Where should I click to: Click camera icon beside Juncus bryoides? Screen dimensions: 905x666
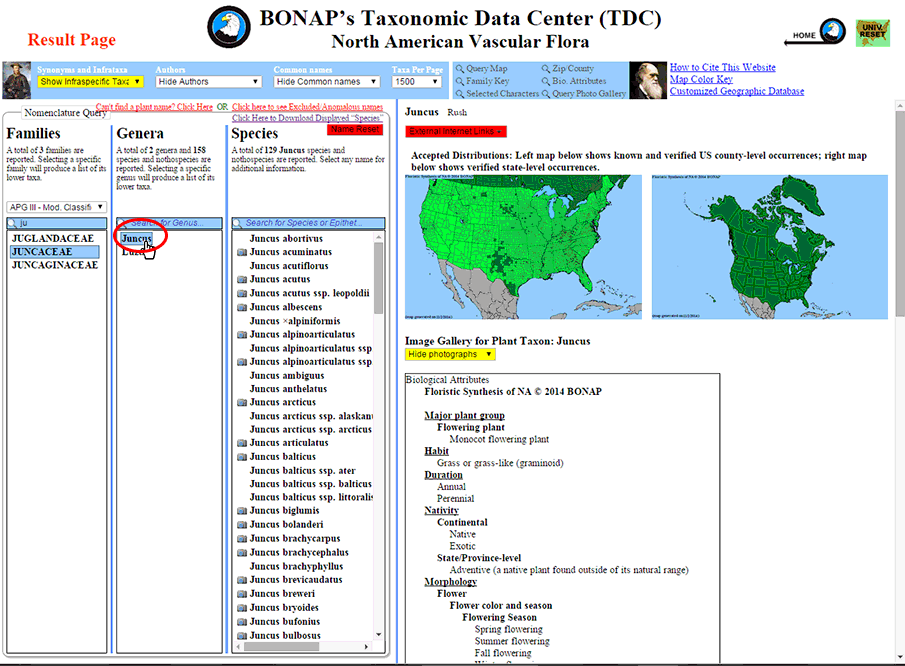[242, 608]
